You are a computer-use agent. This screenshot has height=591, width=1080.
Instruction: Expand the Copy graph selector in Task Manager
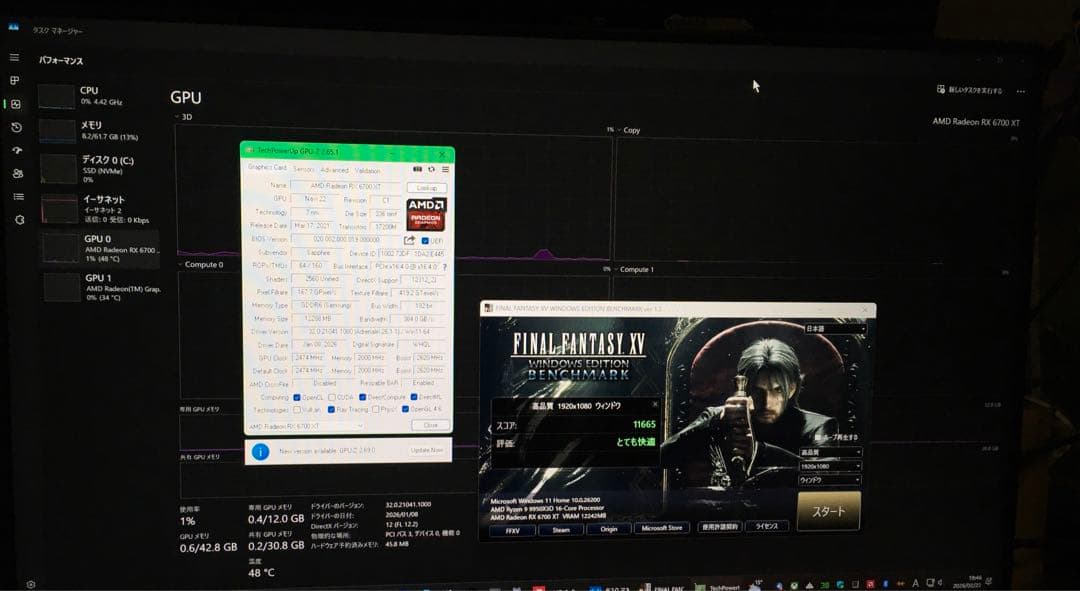coord(628,130)
